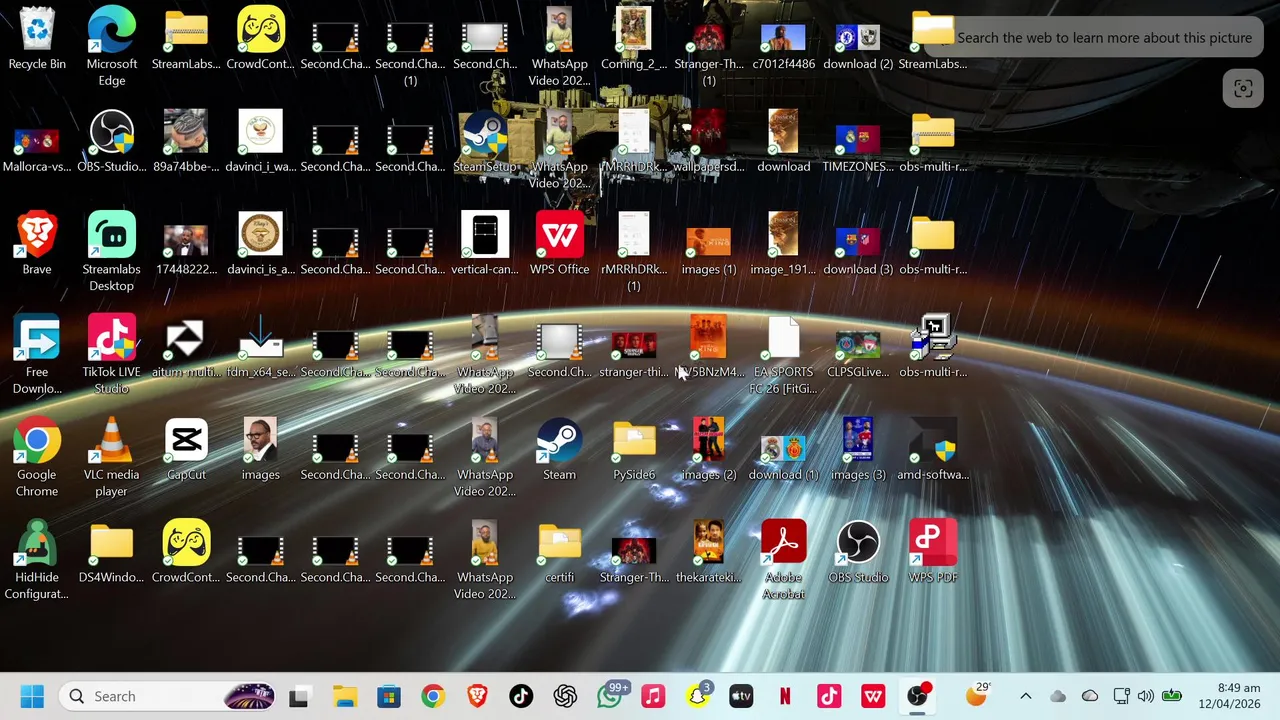Select the images (2) file
Screen dimensions: 1280x720
(x=708, y=450)
